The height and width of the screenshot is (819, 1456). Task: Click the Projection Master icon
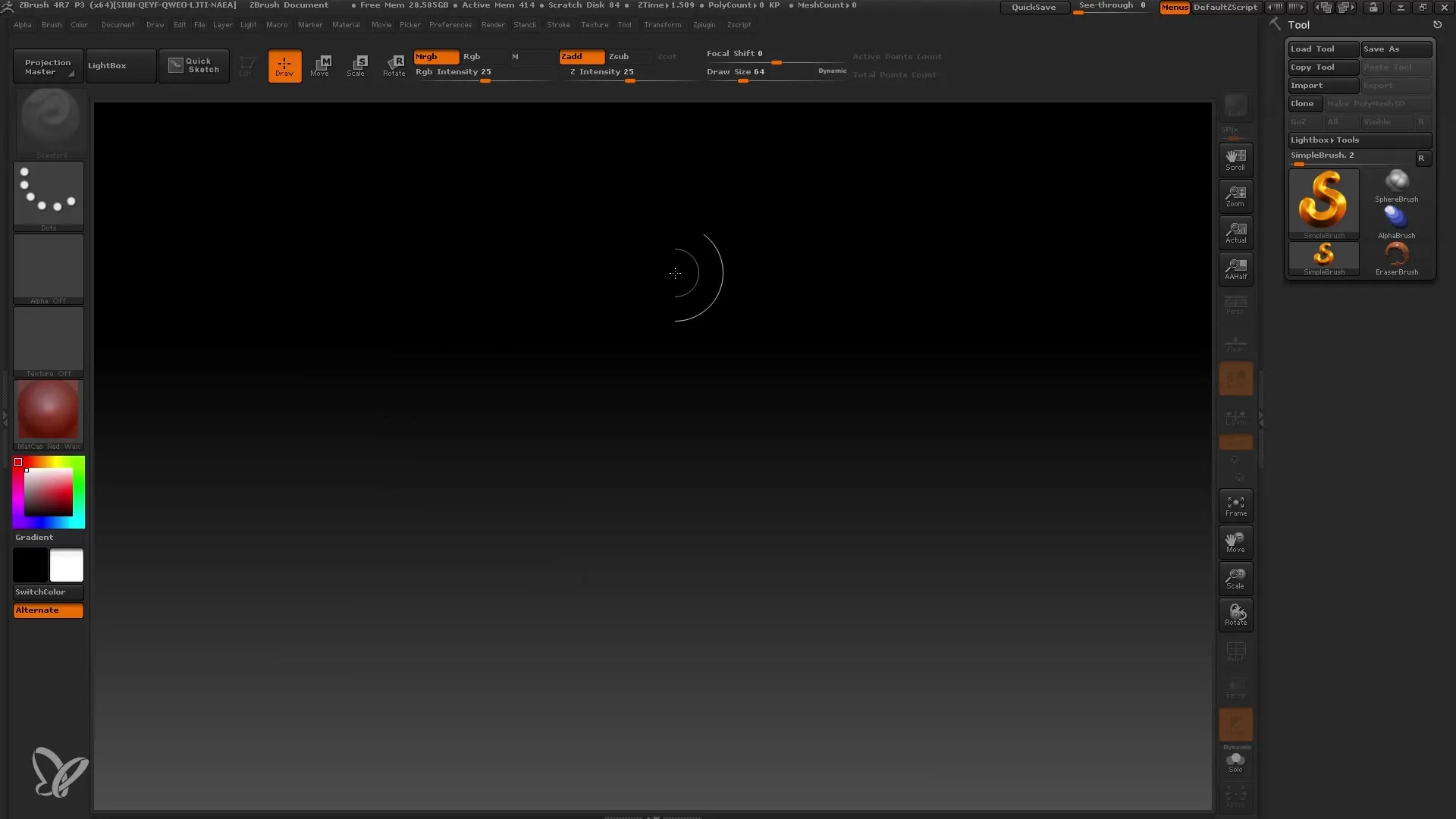pyautogui.click(x=47, y=65)
